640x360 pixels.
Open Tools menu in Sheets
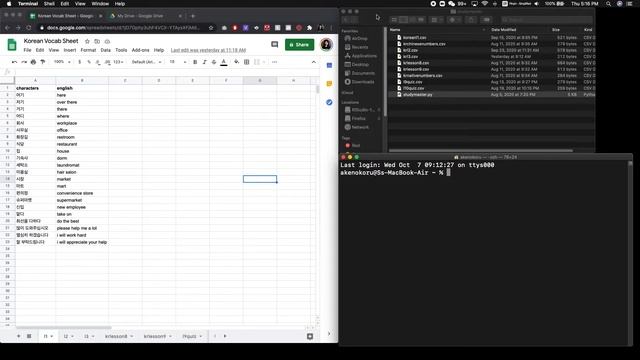coord(121,50)
